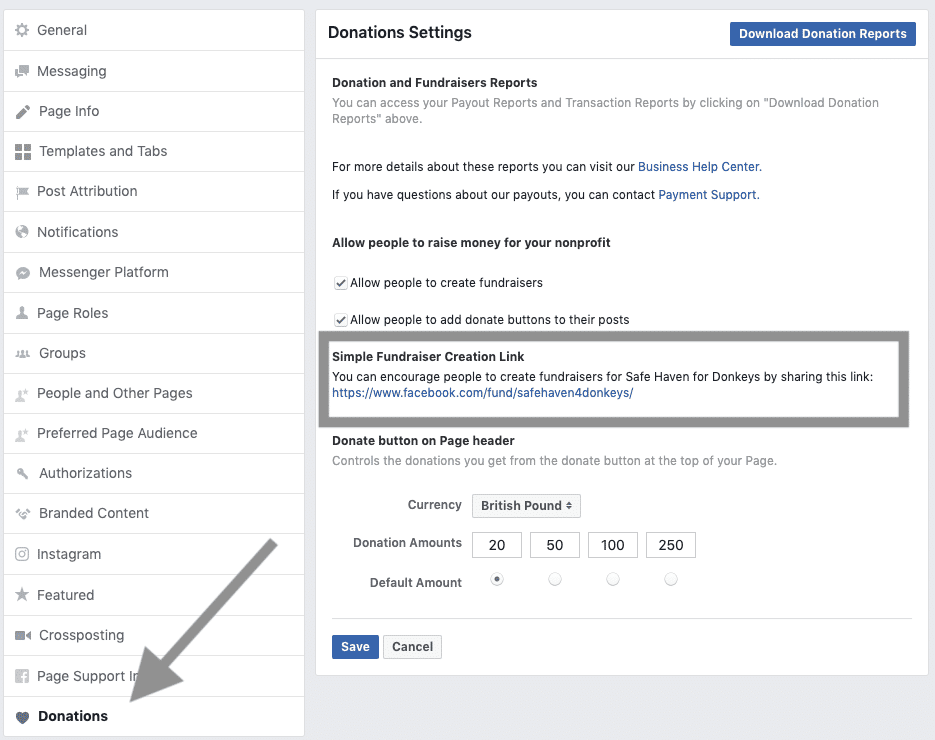Select the default amount radio under 250
Image resolution: width=935 pixels, height=740 pixels.
click(671, 579)
